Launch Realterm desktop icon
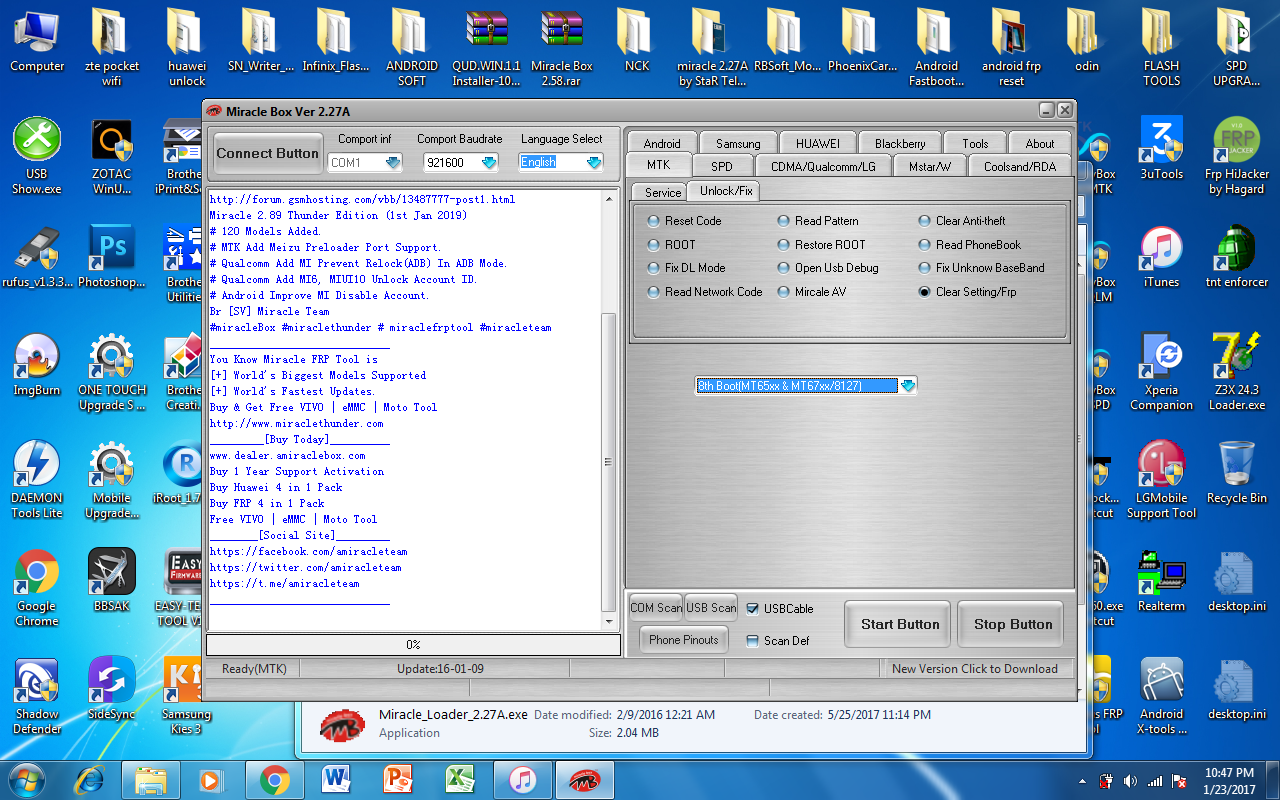The height and width of the screenshot is (800, 1280). 1162,580
